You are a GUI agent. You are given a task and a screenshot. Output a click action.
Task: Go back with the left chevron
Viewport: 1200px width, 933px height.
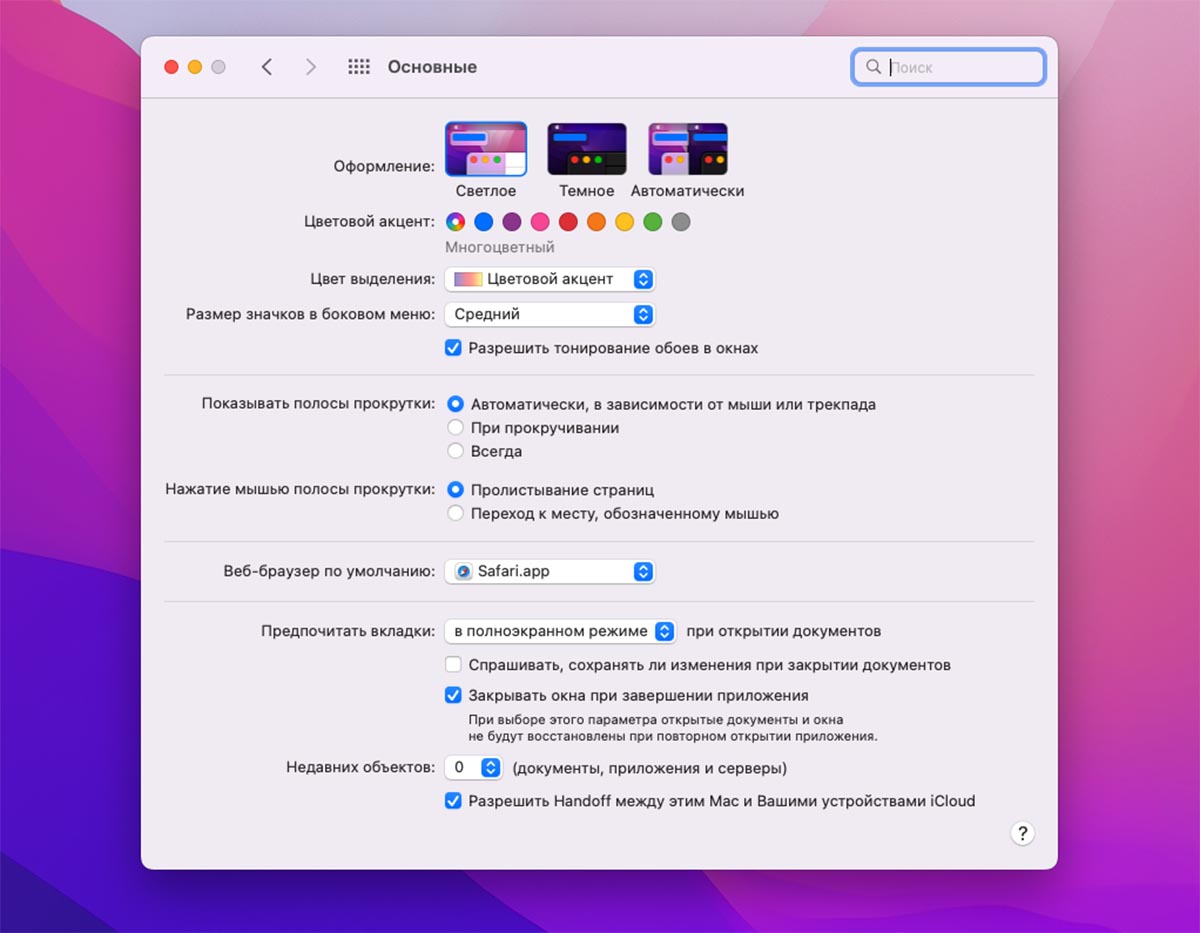coord(266,67)
